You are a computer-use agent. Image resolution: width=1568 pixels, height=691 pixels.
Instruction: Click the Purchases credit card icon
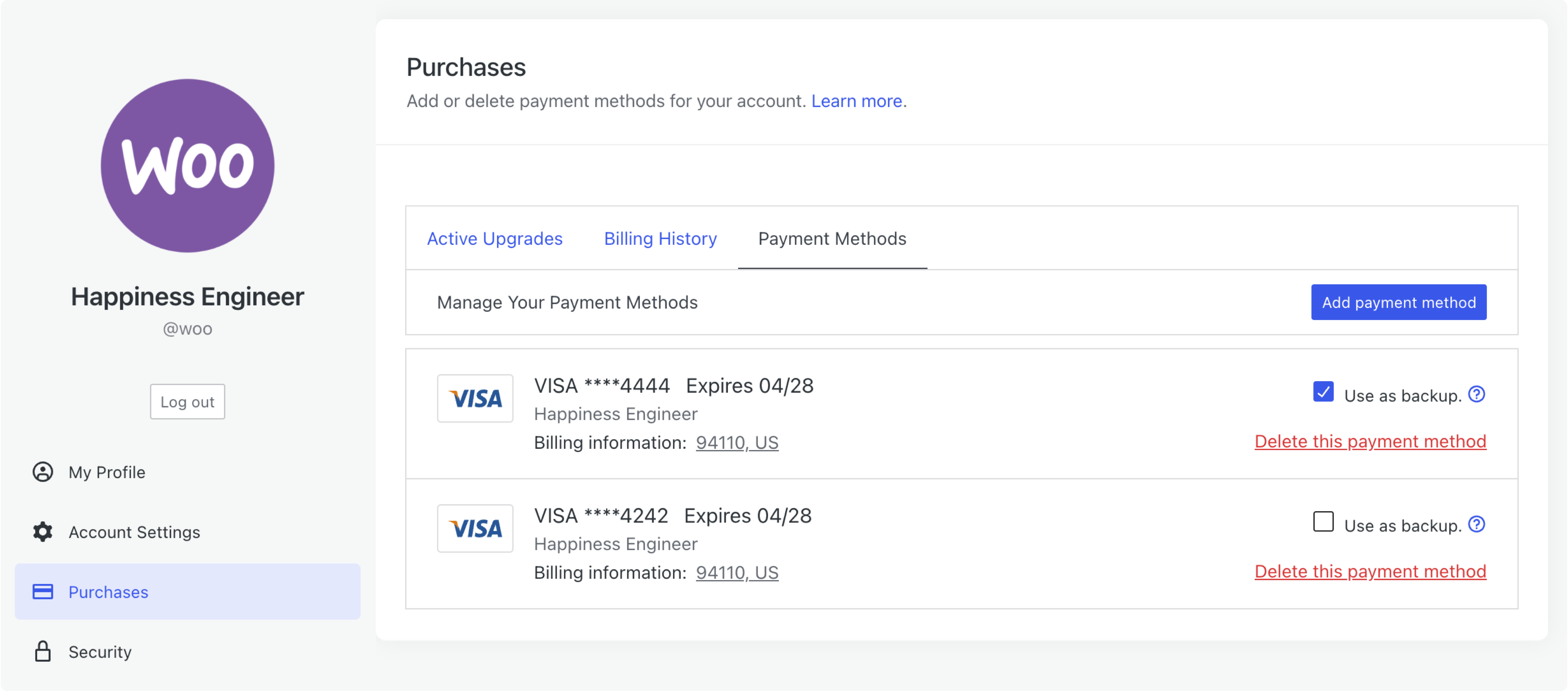click(42, 591)
